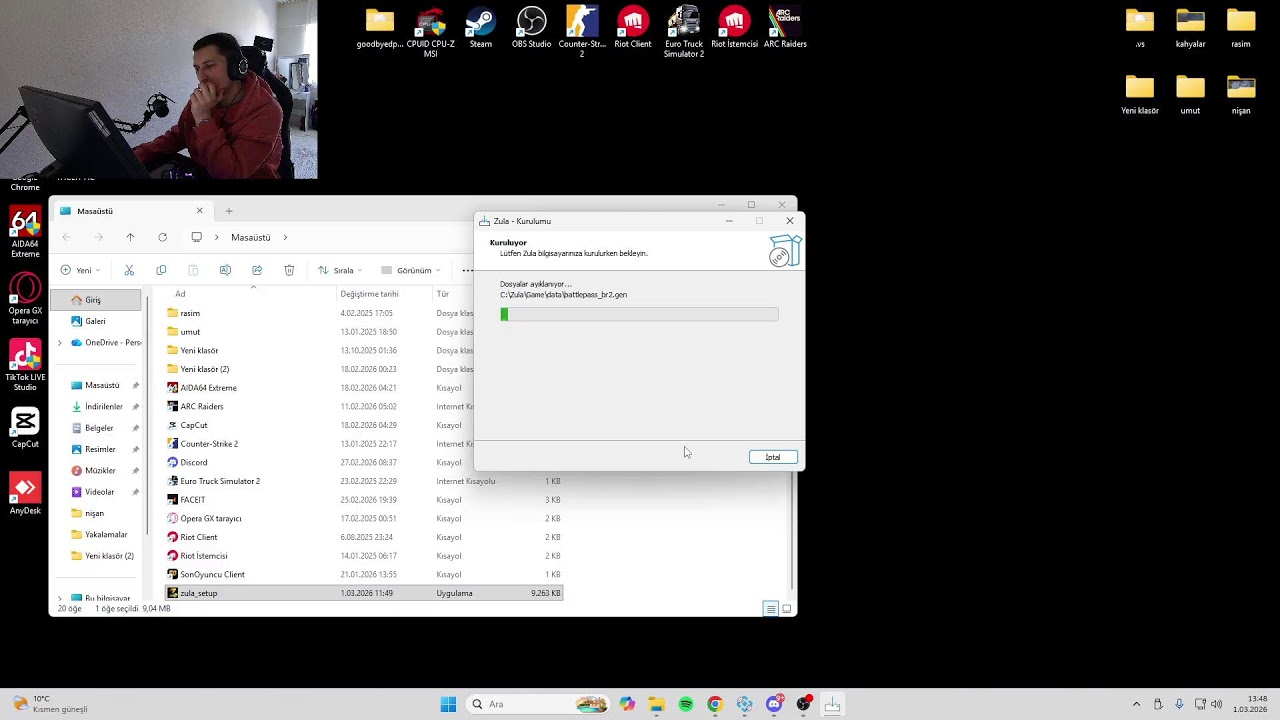The image size is (1280, 720).
Task: Open the kahyalar folder on desktop
Action: point(1190,28)
